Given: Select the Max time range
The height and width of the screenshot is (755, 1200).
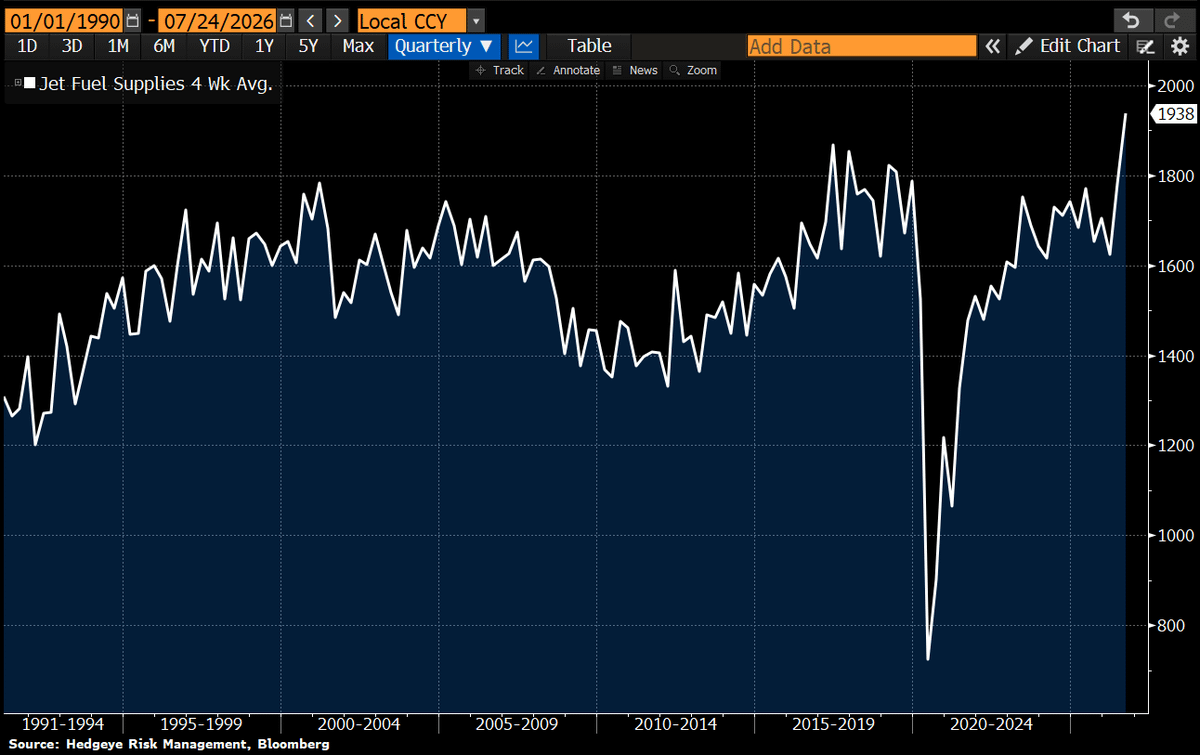Looking at the screenshot, I should point(358,46).
